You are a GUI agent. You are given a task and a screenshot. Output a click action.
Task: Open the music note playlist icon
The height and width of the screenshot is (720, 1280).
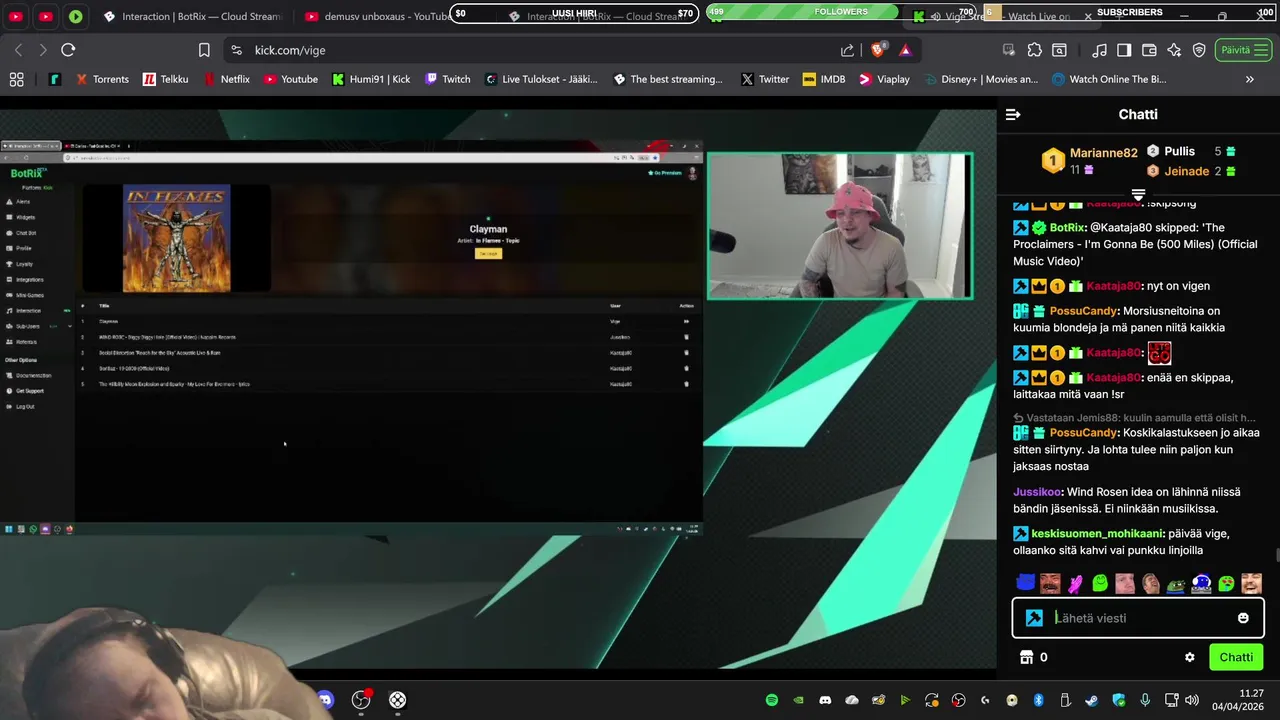(x=1100, y=50)
